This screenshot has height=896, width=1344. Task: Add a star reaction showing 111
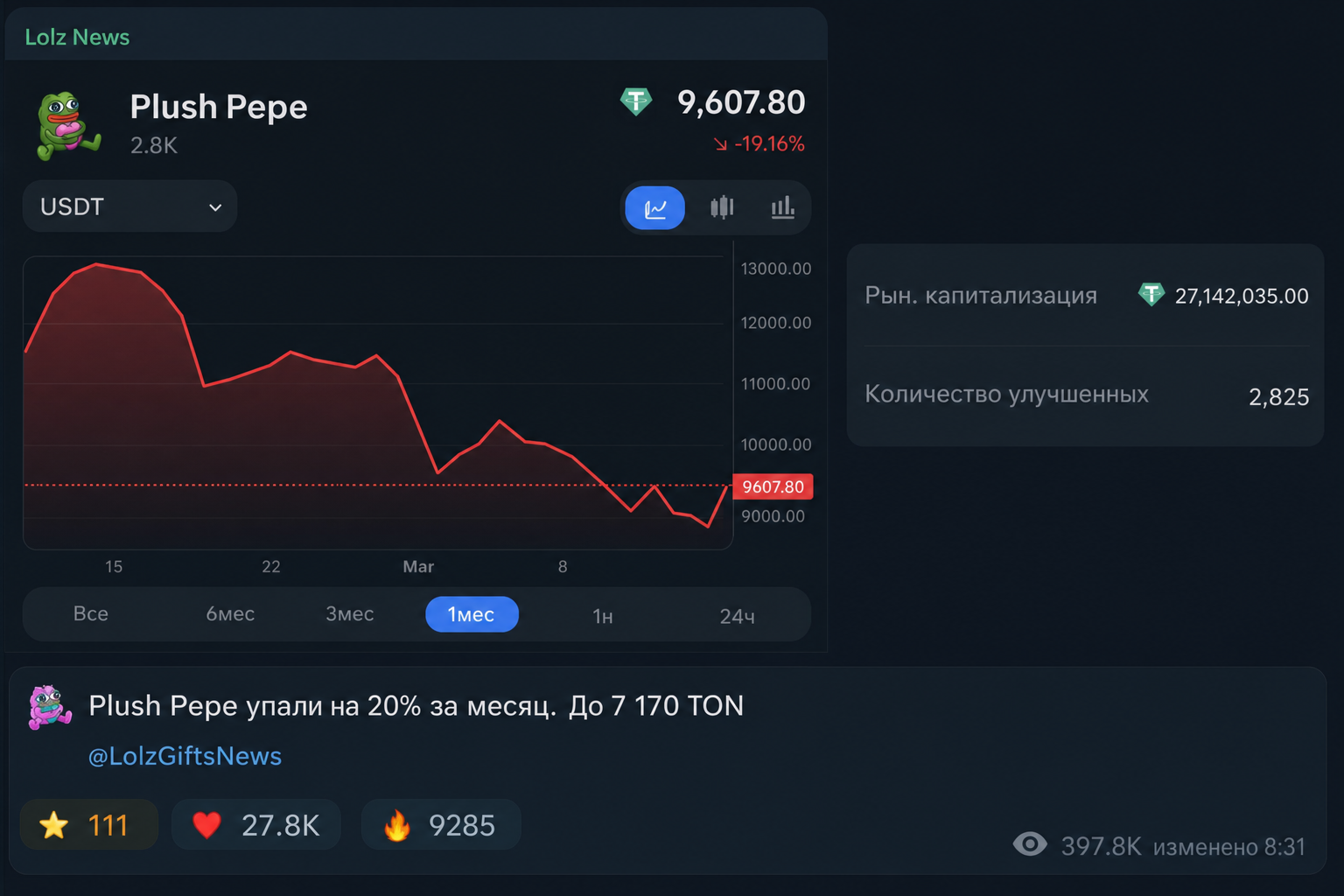click(88, 825)
